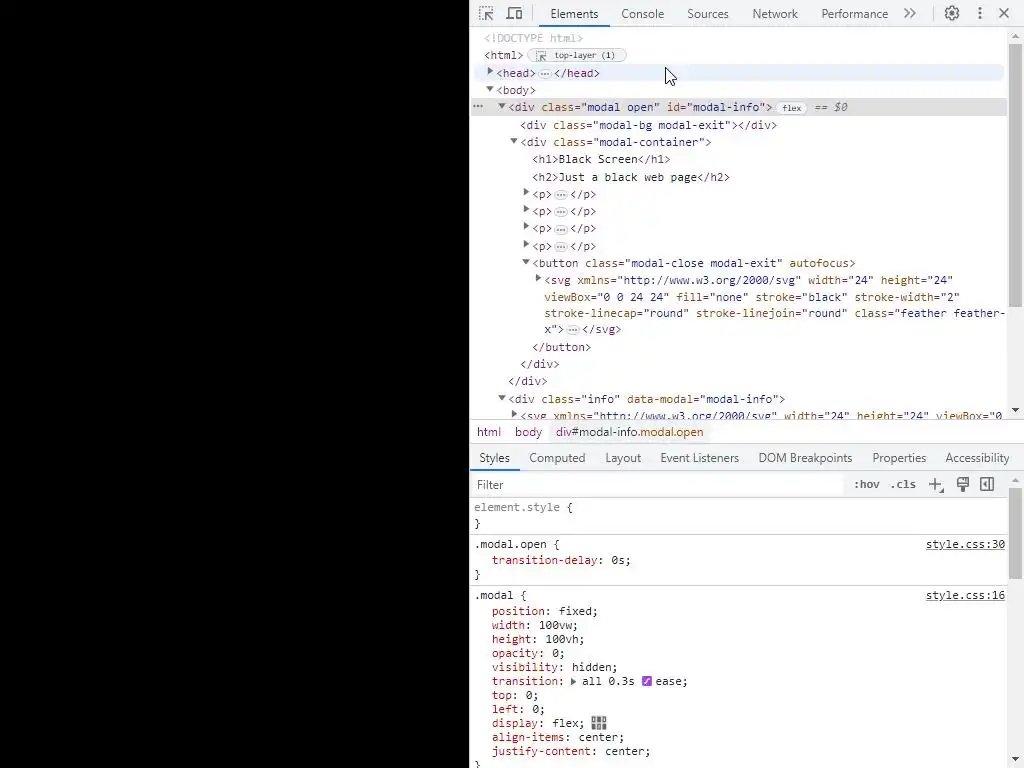Expand ellipsis inside the feather-x svg

click(573, 330)
